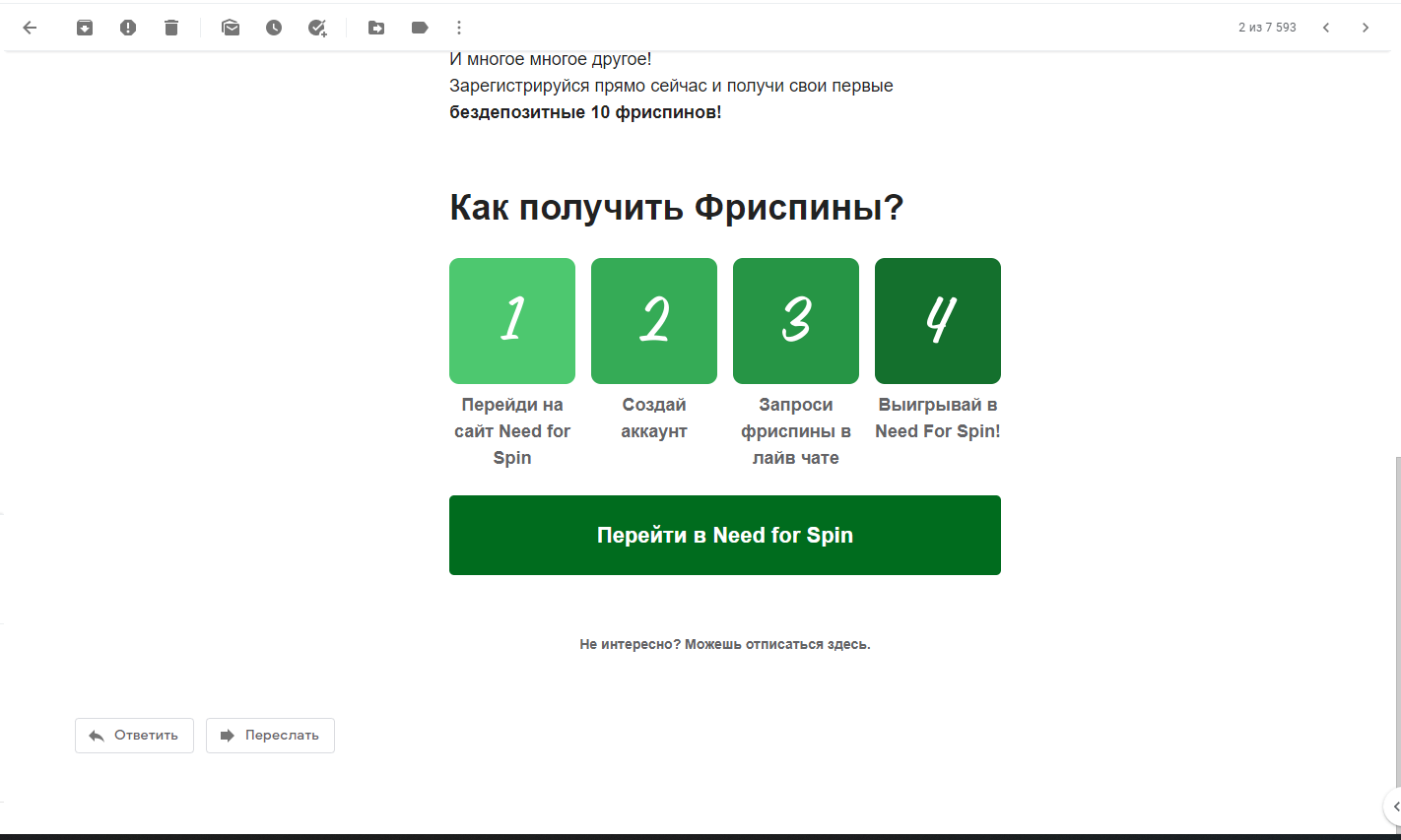This screenshot has width=1401, height=840.
Task: Open the three-dot more options menu
Action: (459, 28)
